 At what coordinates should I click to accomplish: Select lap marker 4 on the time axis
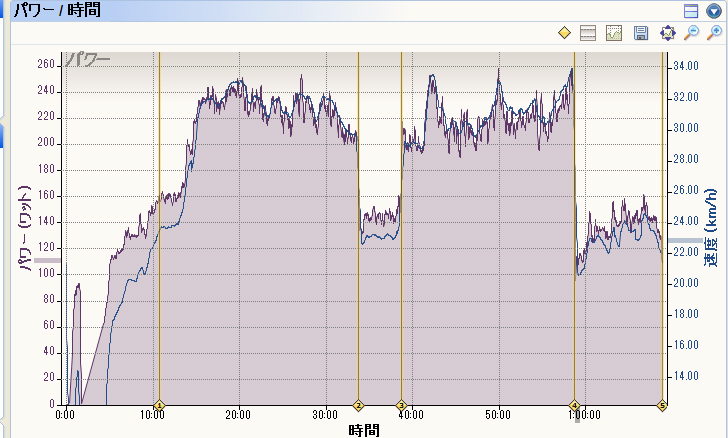[575, 405]
